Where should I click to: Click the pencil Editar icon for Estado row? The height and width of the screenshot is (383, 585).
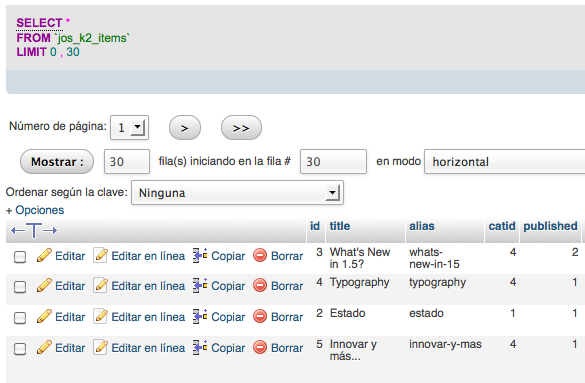44,317
